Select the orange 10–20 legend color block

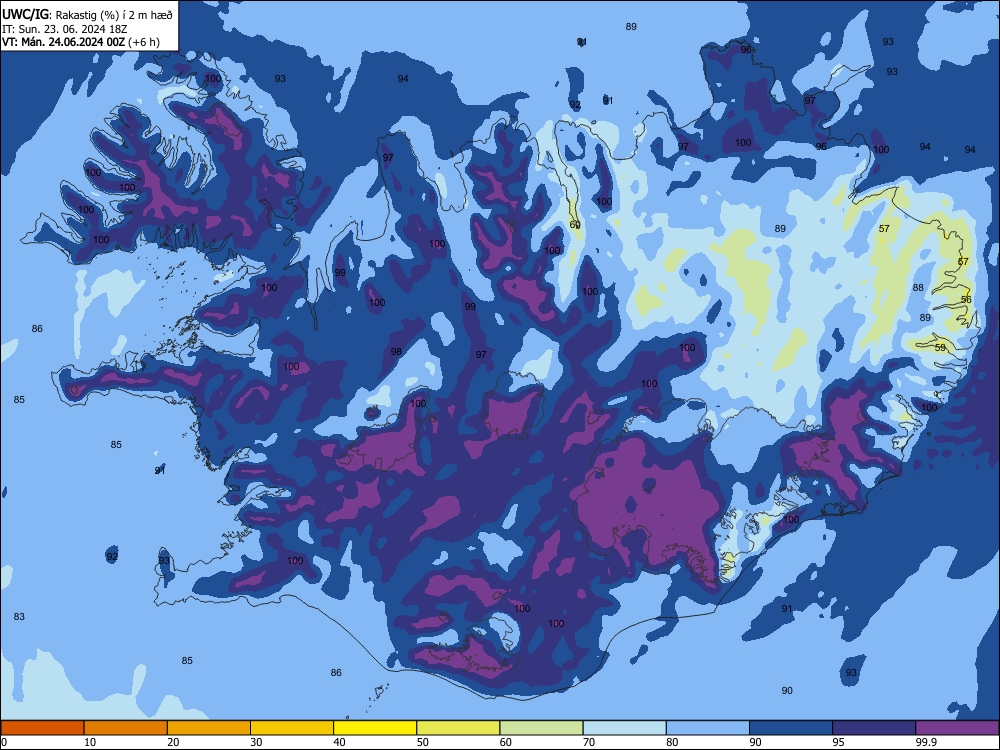tap(126, 728)
